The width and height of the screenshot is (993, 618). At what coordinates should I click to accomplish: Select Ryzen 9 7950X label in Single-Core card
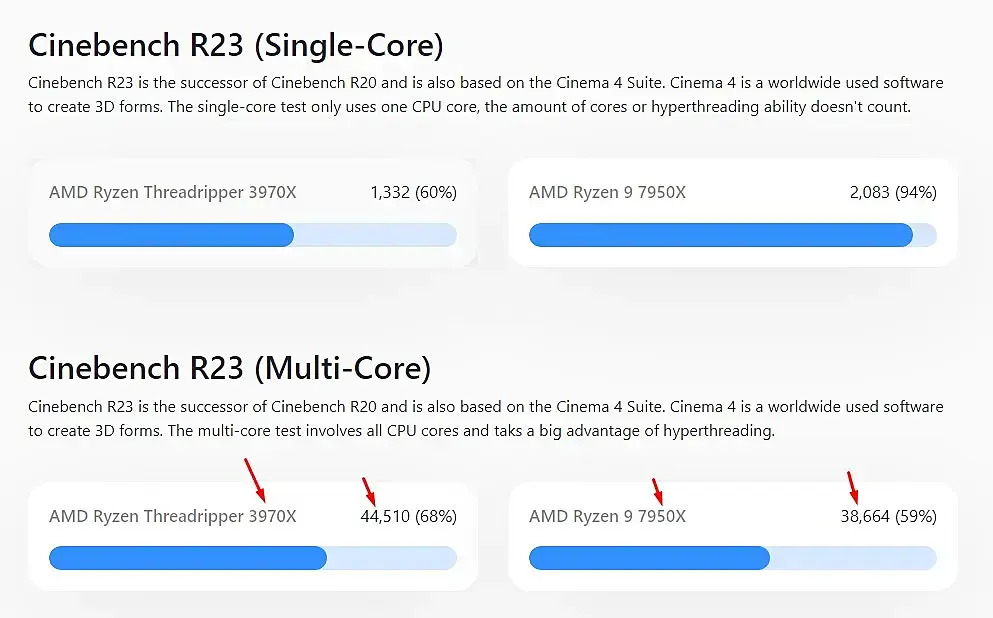(607, 192)
